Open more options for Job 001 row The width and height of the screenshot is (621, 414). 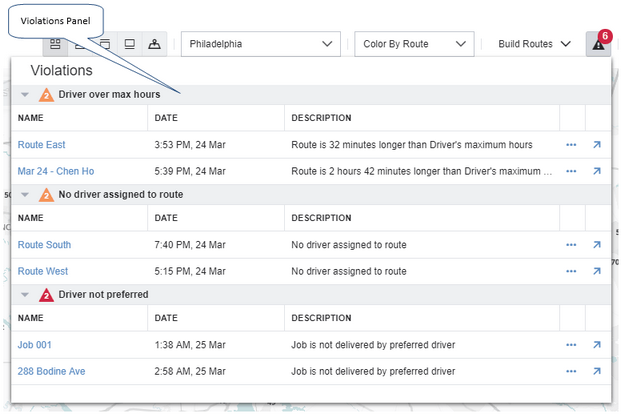pos(571,345)
